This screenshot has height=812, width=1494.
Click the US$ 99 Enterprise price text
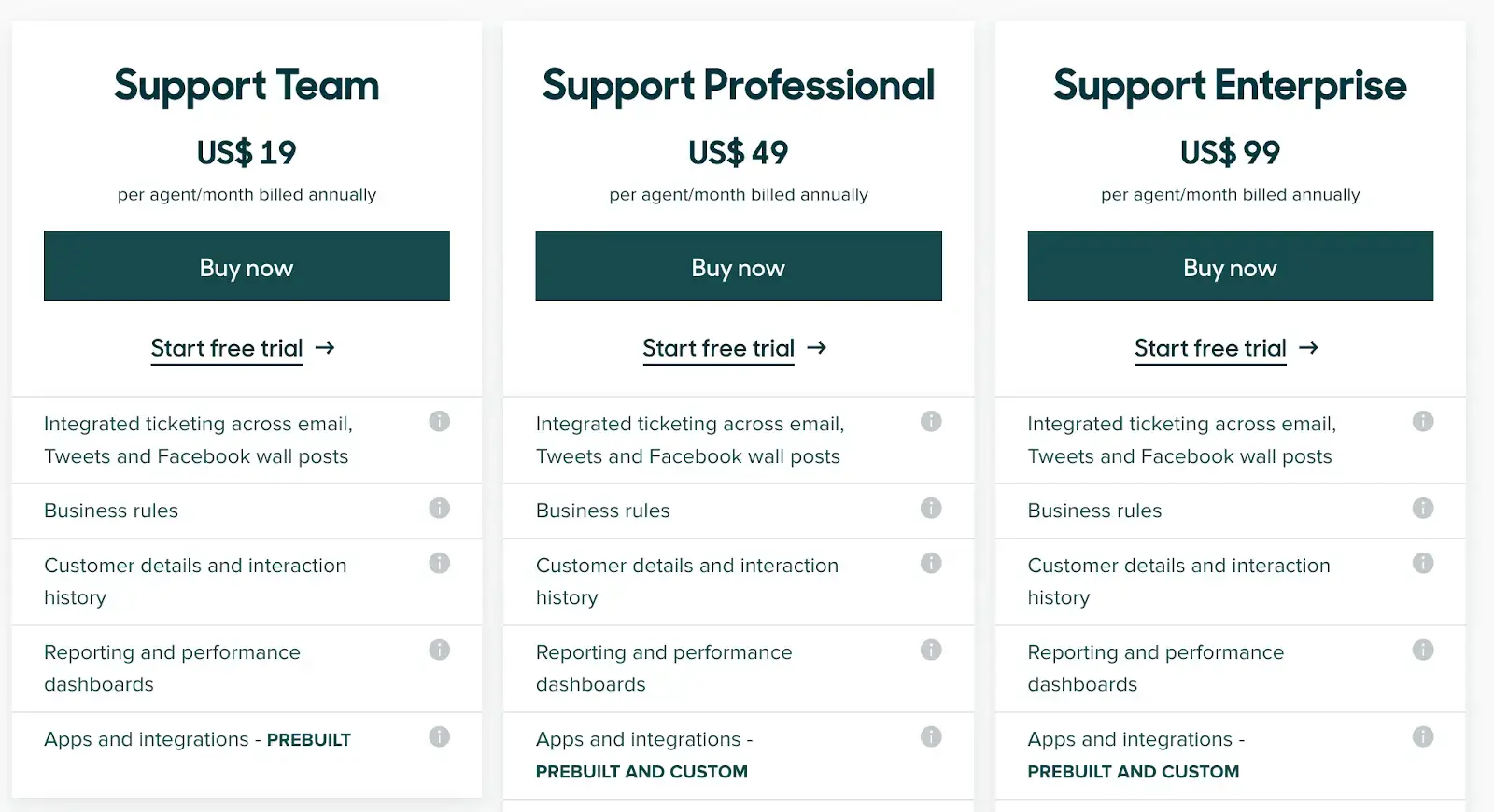[x=1230, y=152]
